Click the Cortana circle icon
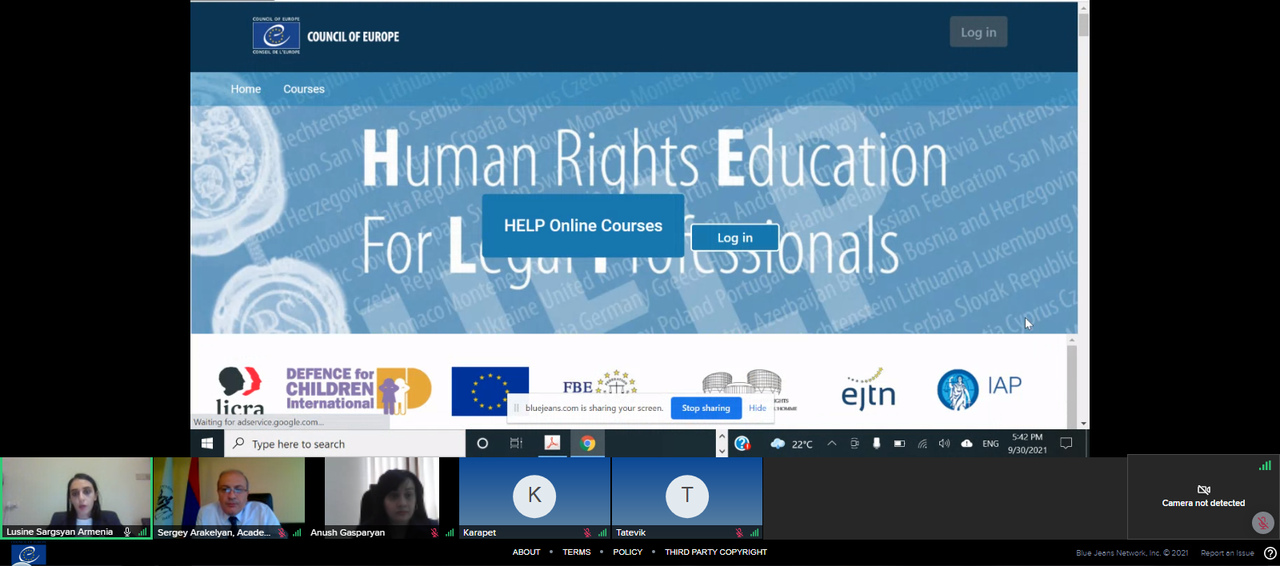This screenshot has width=1280, height=566. [x=482, y=443]
